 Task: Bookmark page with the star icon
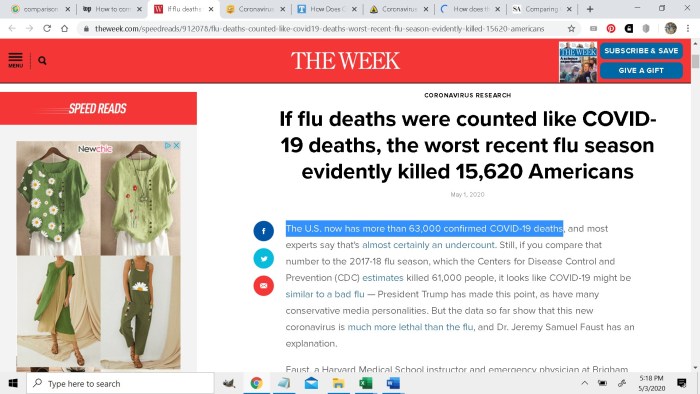(x=571, y=29)
